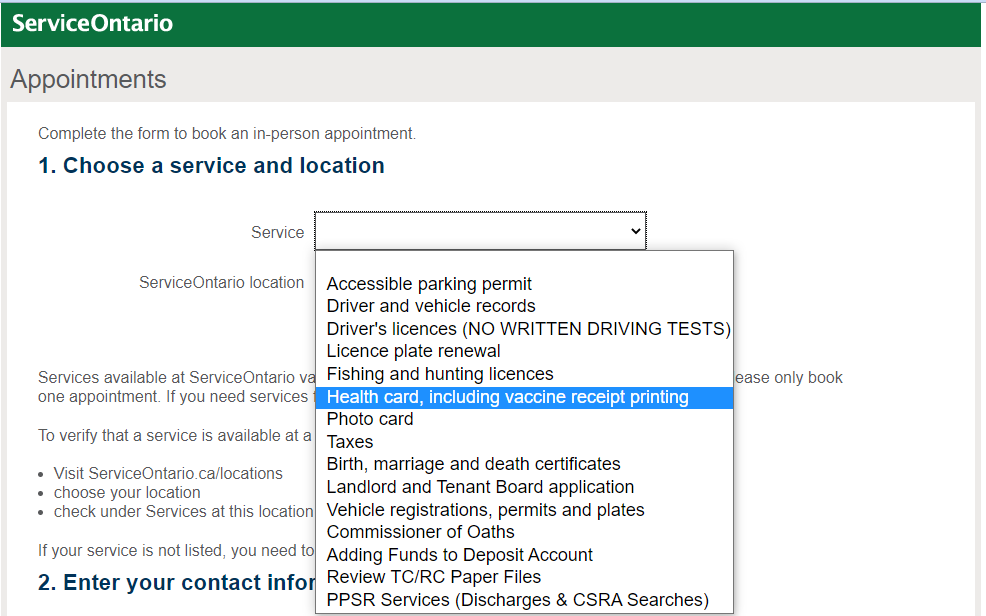
Task: Pick Licence plate renewal option
Action: coord(524,351)
